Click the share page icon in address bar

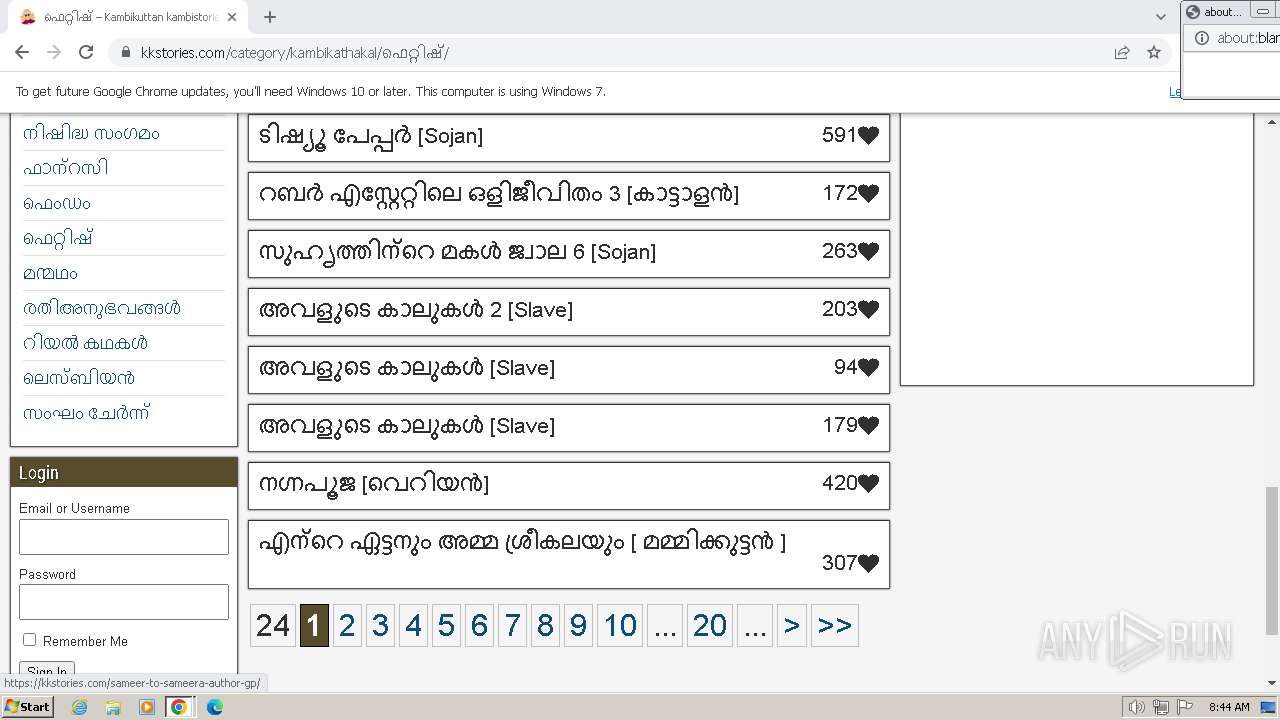click(x=1122, y=53)
